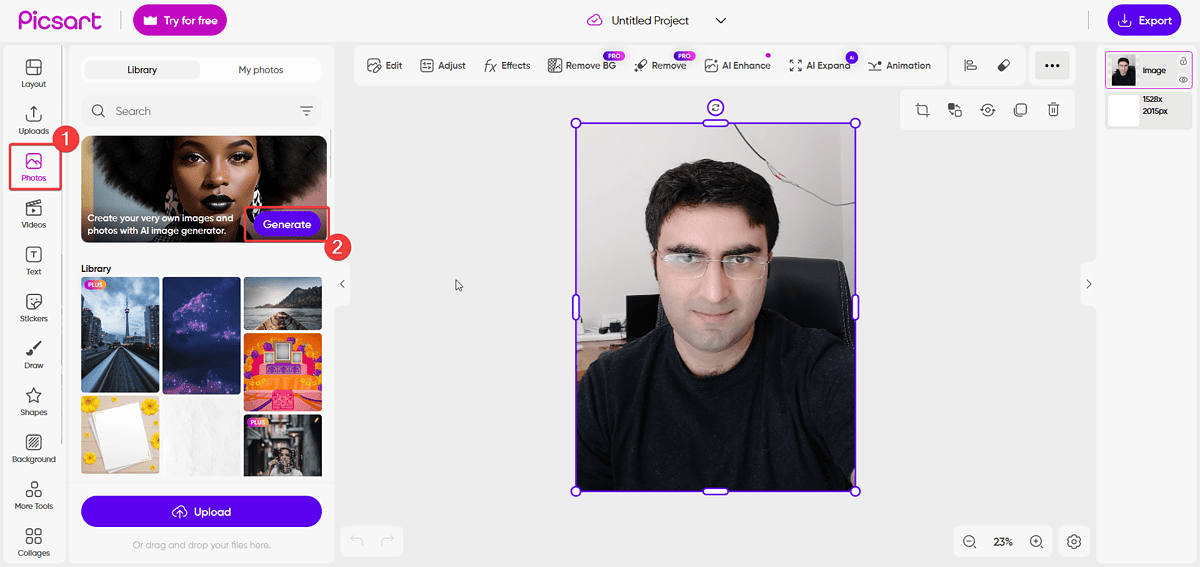This screenshot has height=567, width=1200.
Task: Duplicate the selected image layer
Action: point(1020,110)
